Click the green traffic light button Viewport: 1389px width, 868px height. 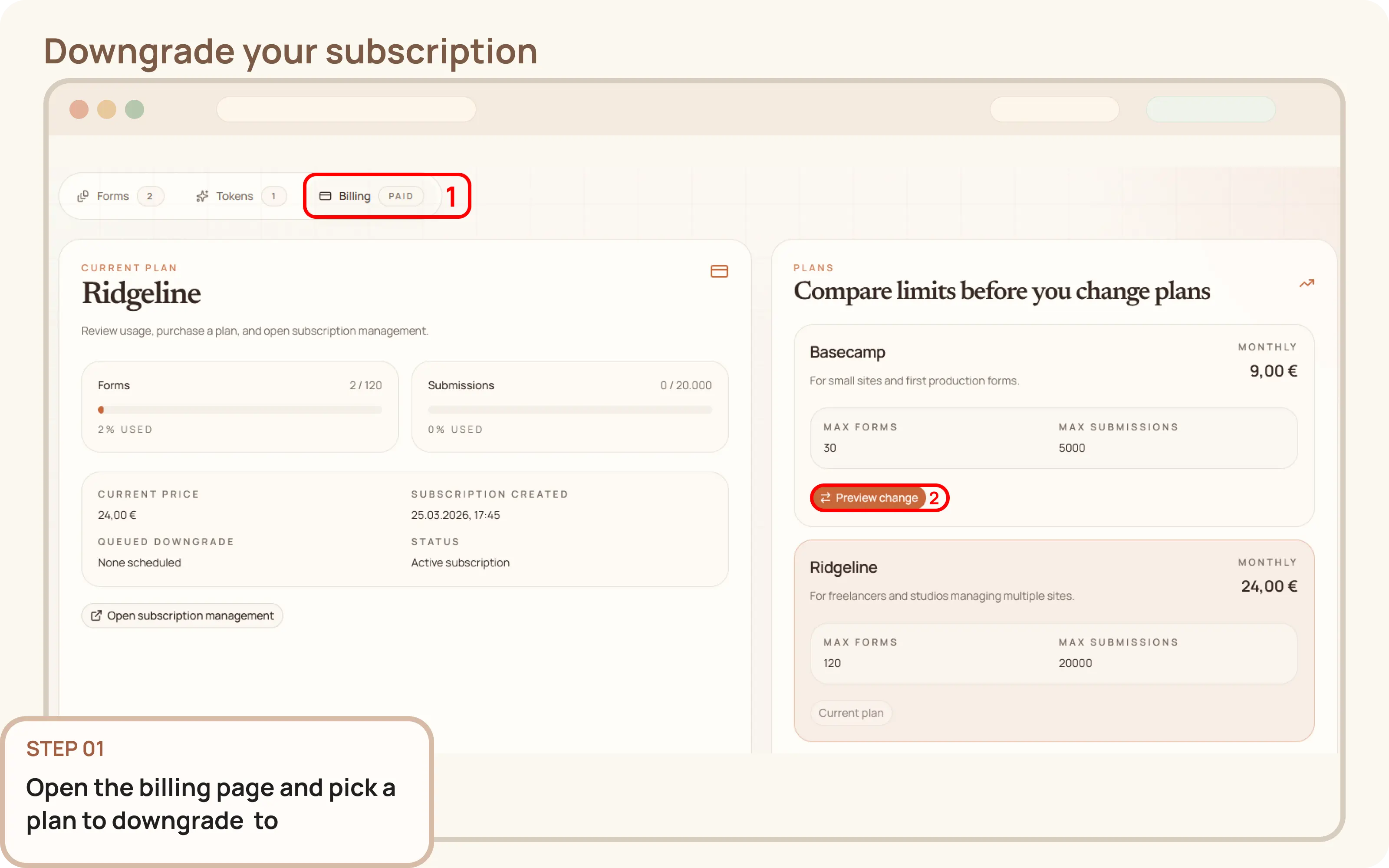135,109
